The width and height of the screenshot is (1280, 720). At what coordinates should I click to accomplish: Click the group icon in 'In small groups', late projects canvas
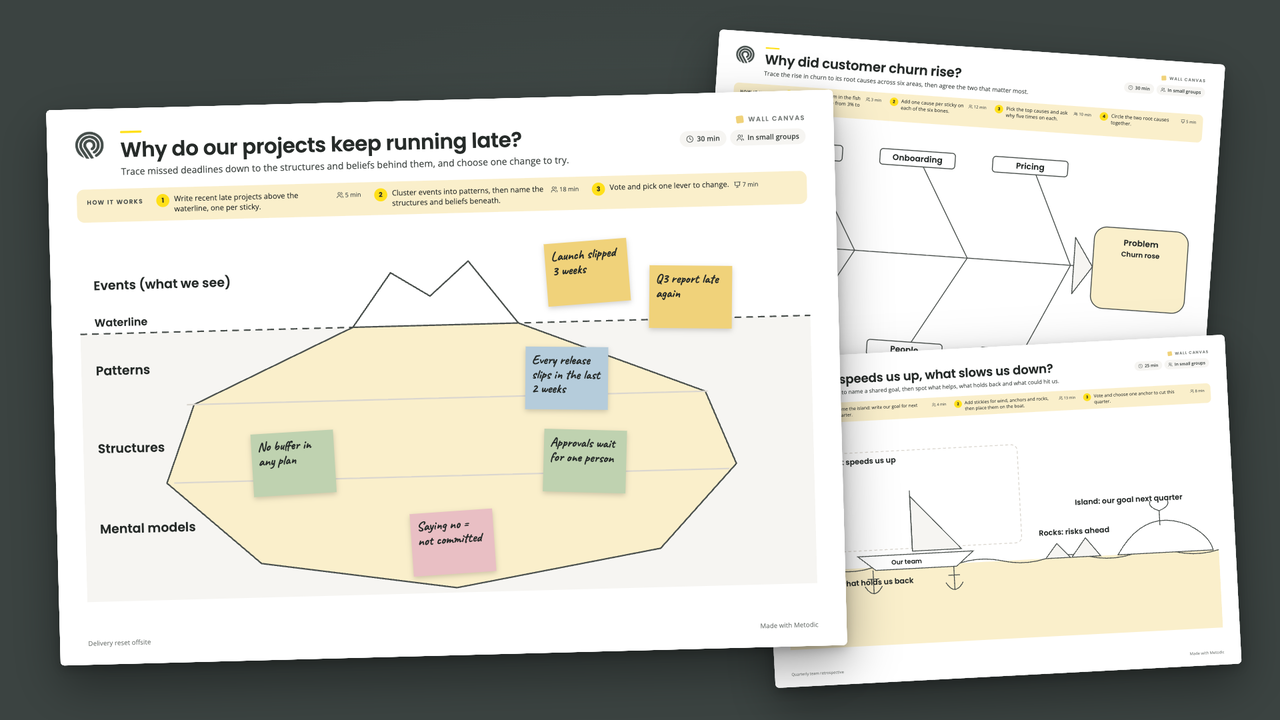point(740,137)
